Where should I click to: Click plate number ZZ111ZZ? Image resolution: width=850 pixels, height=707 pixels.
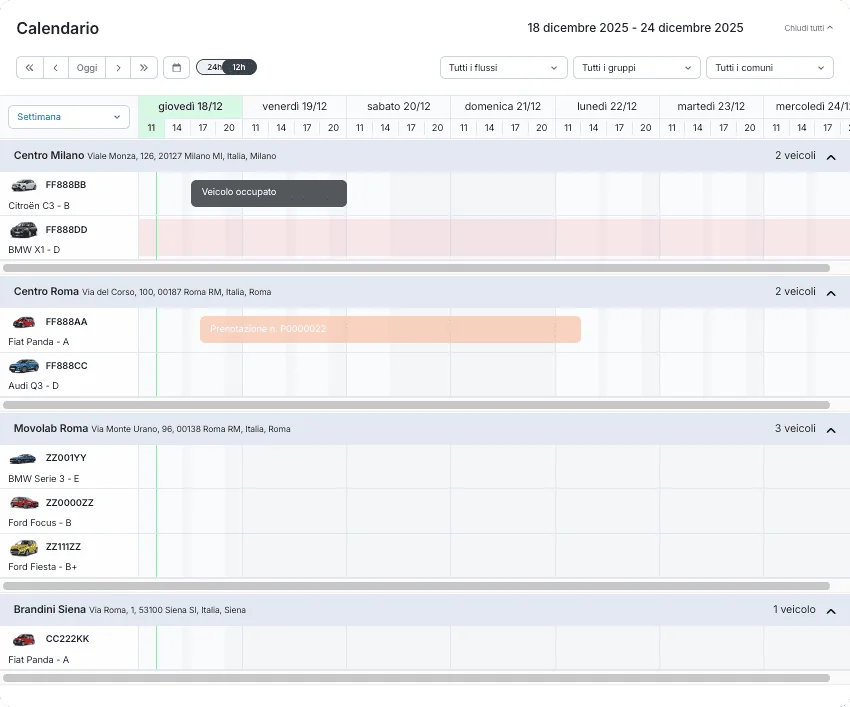[63, 547]
